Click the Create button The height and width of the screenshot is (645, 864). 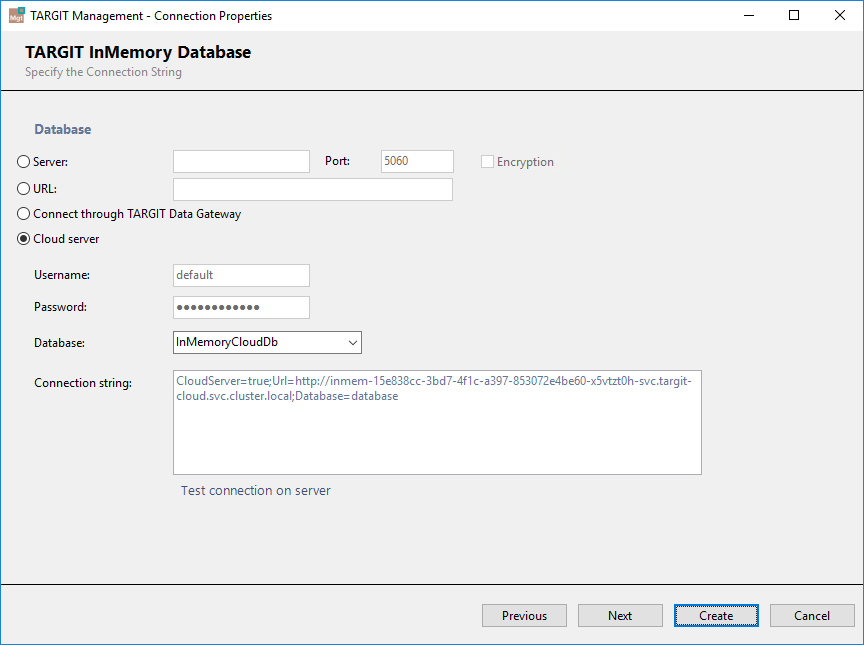716,615
